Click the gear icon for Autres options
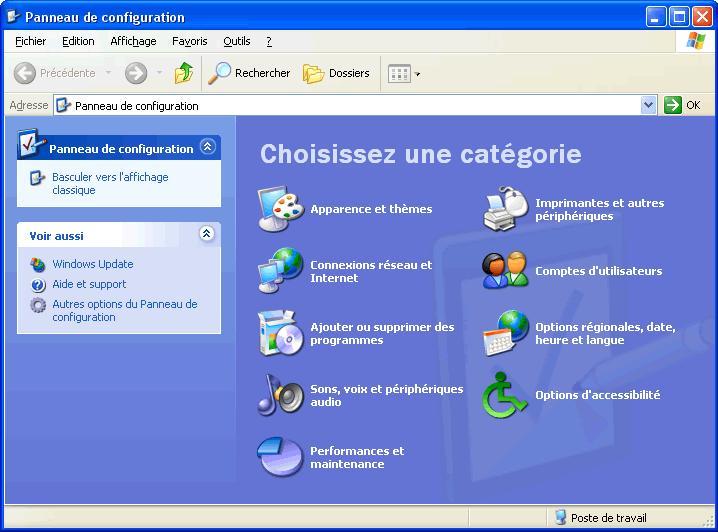The image size is (718, 532). tap(38, 305)
